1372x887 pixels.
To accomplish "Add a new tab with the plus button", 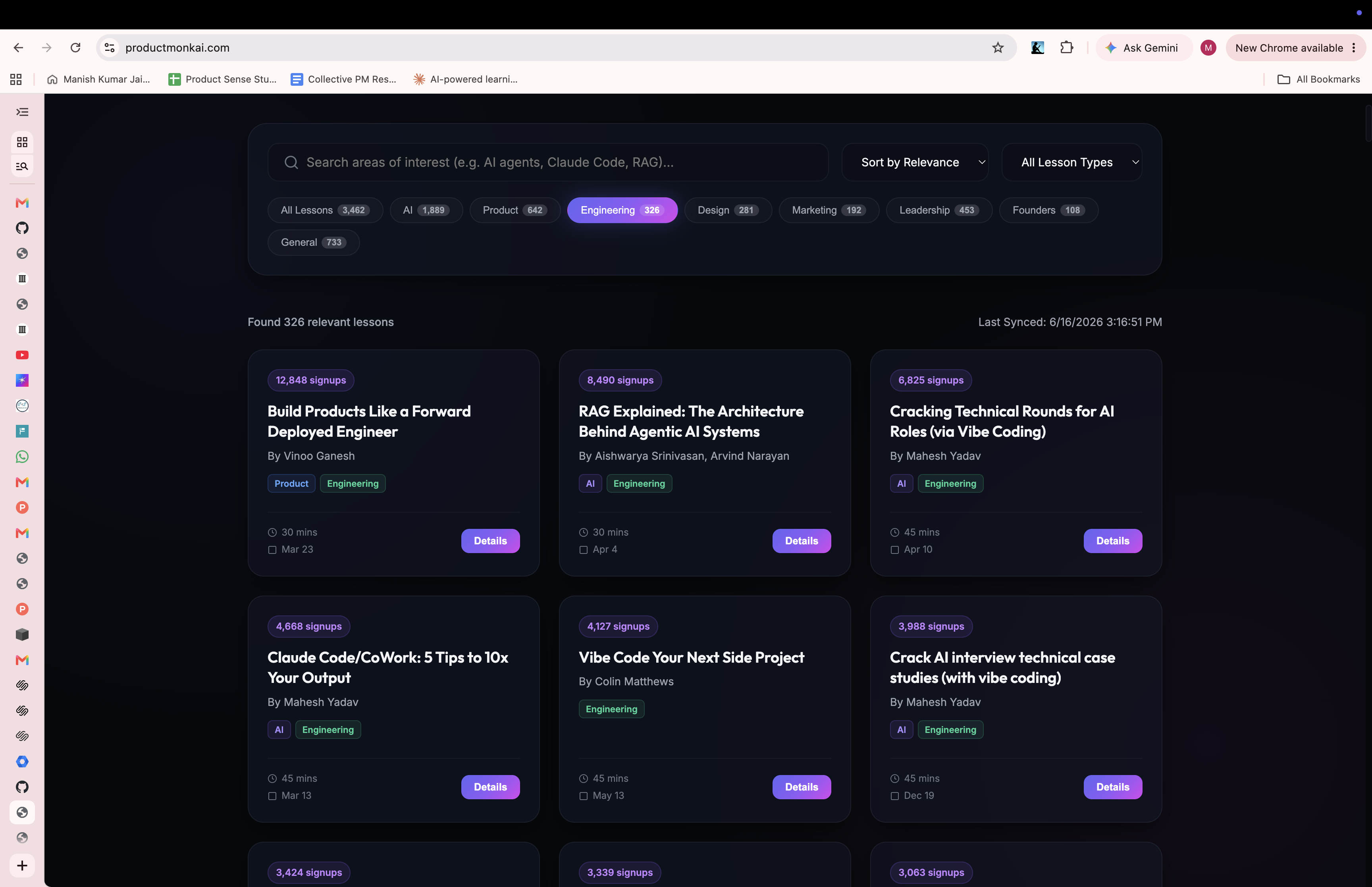I will click(x=22, y=865).
